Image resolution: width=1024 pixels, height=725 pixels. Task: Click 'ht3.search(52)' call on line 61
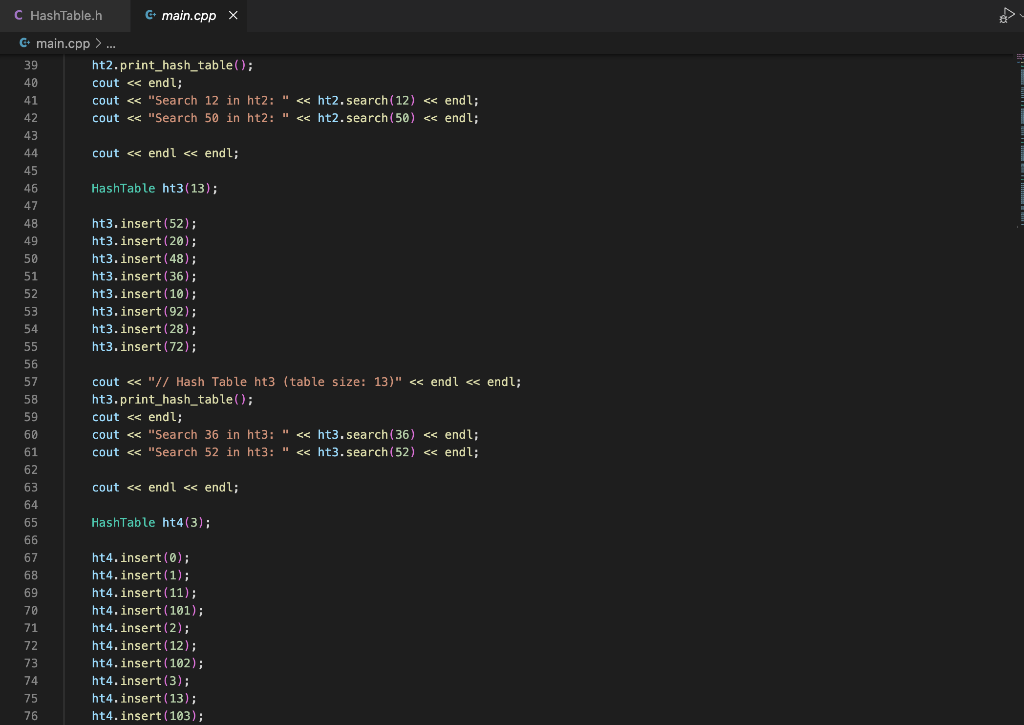coord(366,453)
